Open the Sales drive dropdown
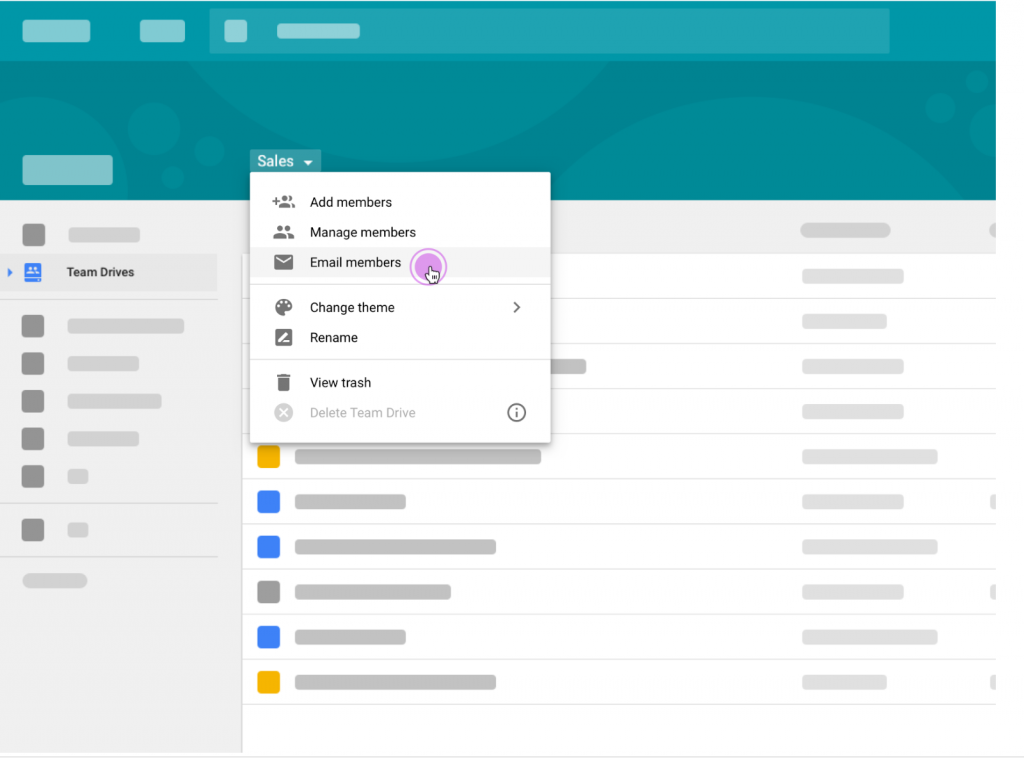Viewport: 1024px width, 760px height. click(x=285, y=161)
